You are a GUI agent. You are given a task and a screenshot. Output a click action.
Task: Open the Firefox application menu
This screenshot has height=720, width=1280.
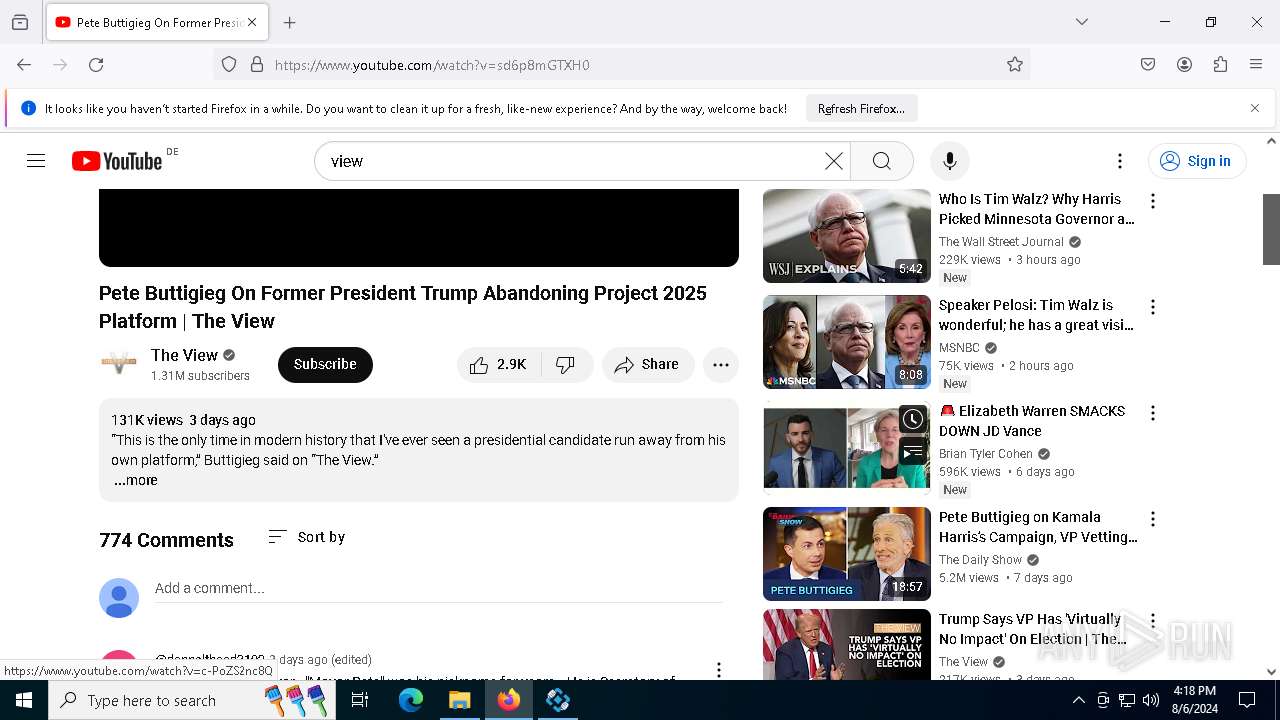tap(1256, 65)
